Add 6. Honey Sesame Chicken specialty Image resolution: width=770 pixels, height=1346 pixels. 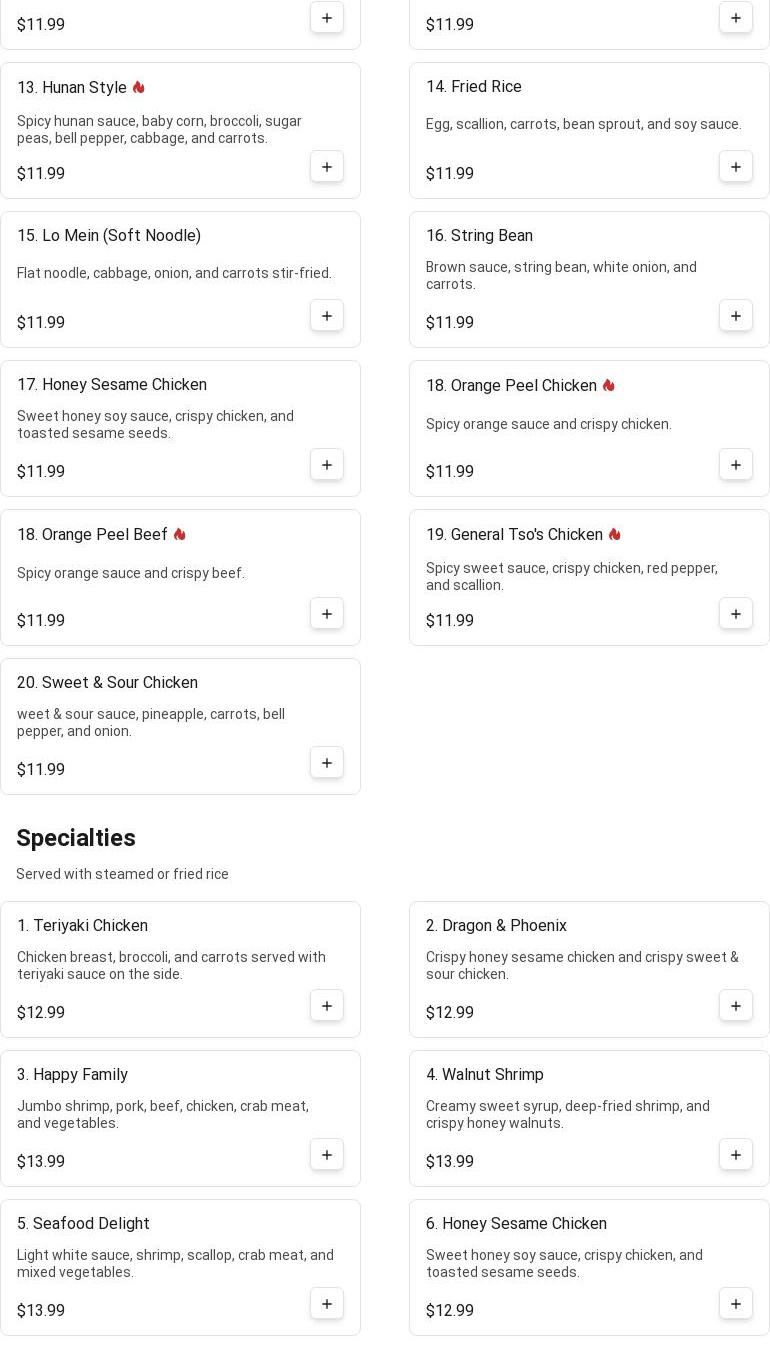(x=736, y=1304)
